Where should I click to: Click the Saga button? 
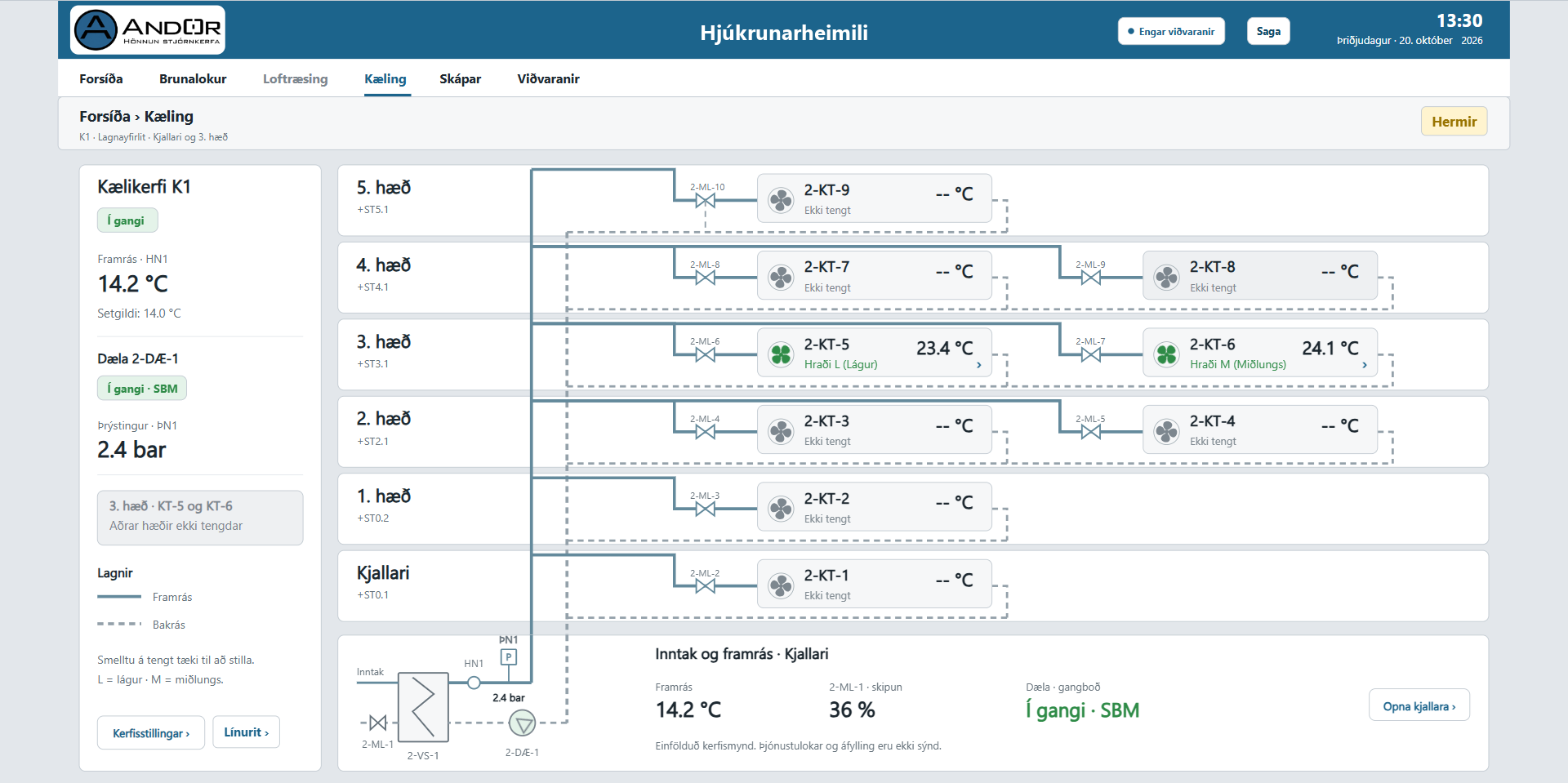1268,31
